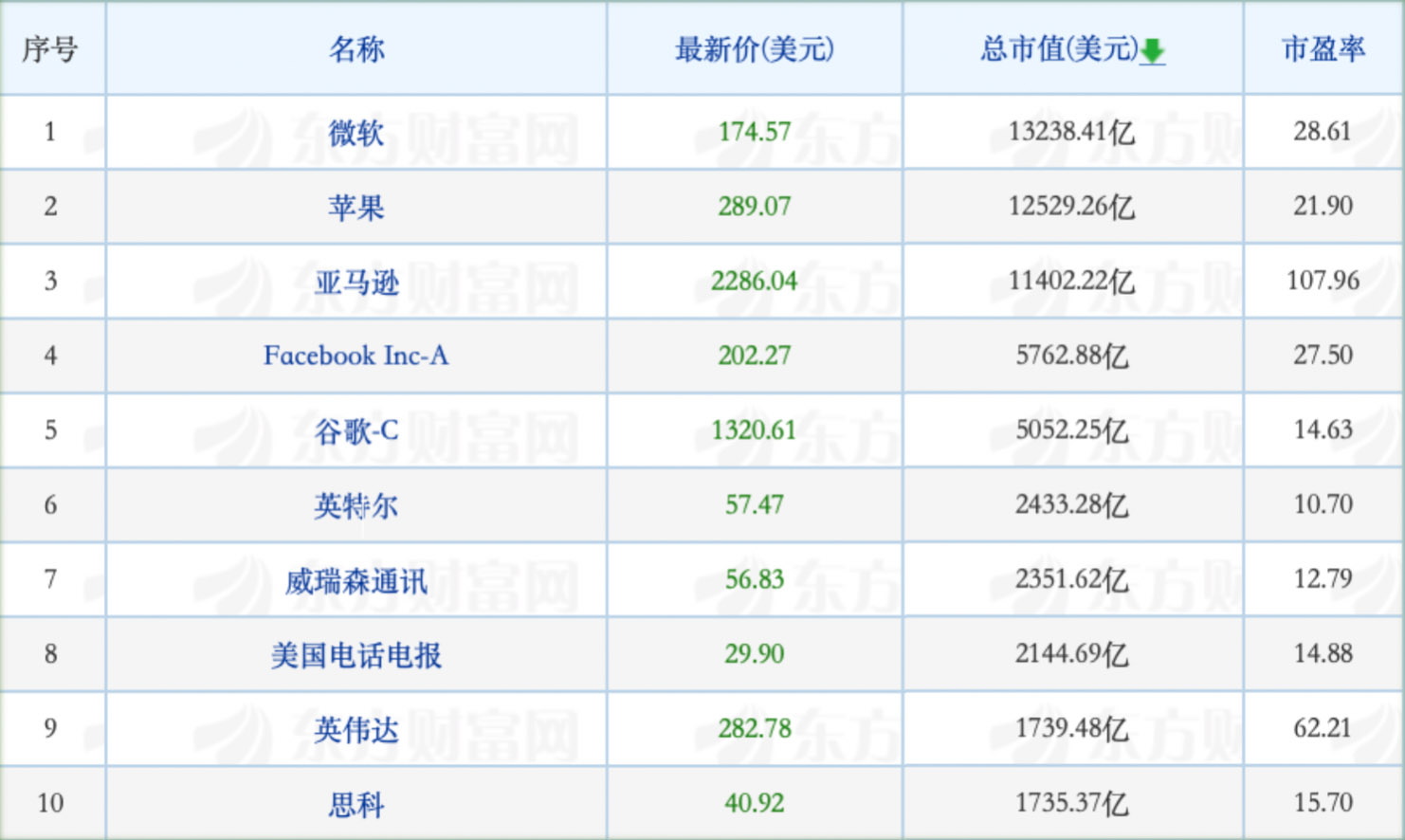Click market cap 5052.25亿

coord(1071,430)
